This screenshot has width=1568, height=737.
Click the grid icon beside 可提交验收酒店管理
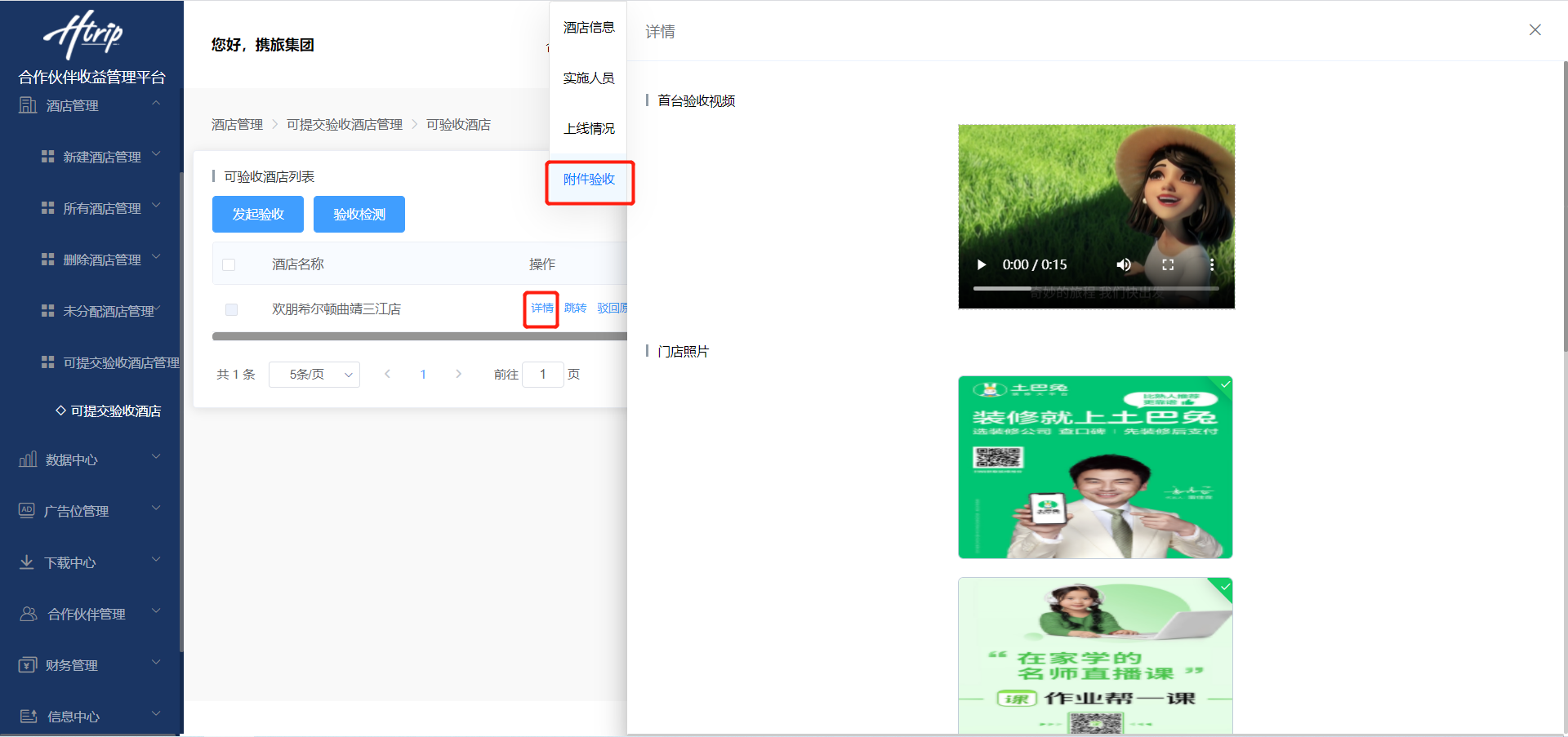pyautogui.click(x=48, y=362)
